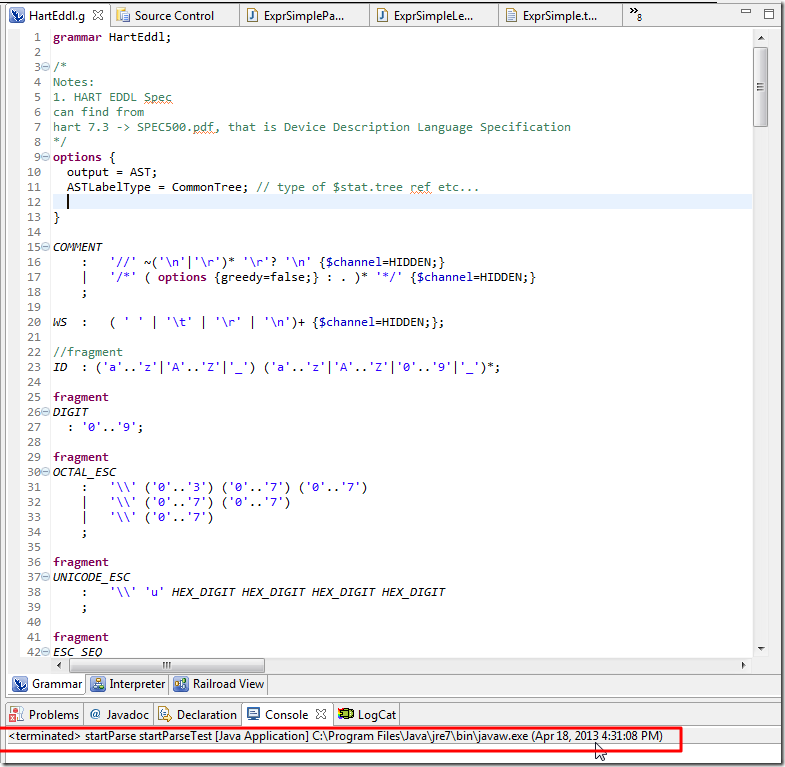785x767 pixels.
Task: Select the Grammar view tab
Action: [x=47, y=684]
